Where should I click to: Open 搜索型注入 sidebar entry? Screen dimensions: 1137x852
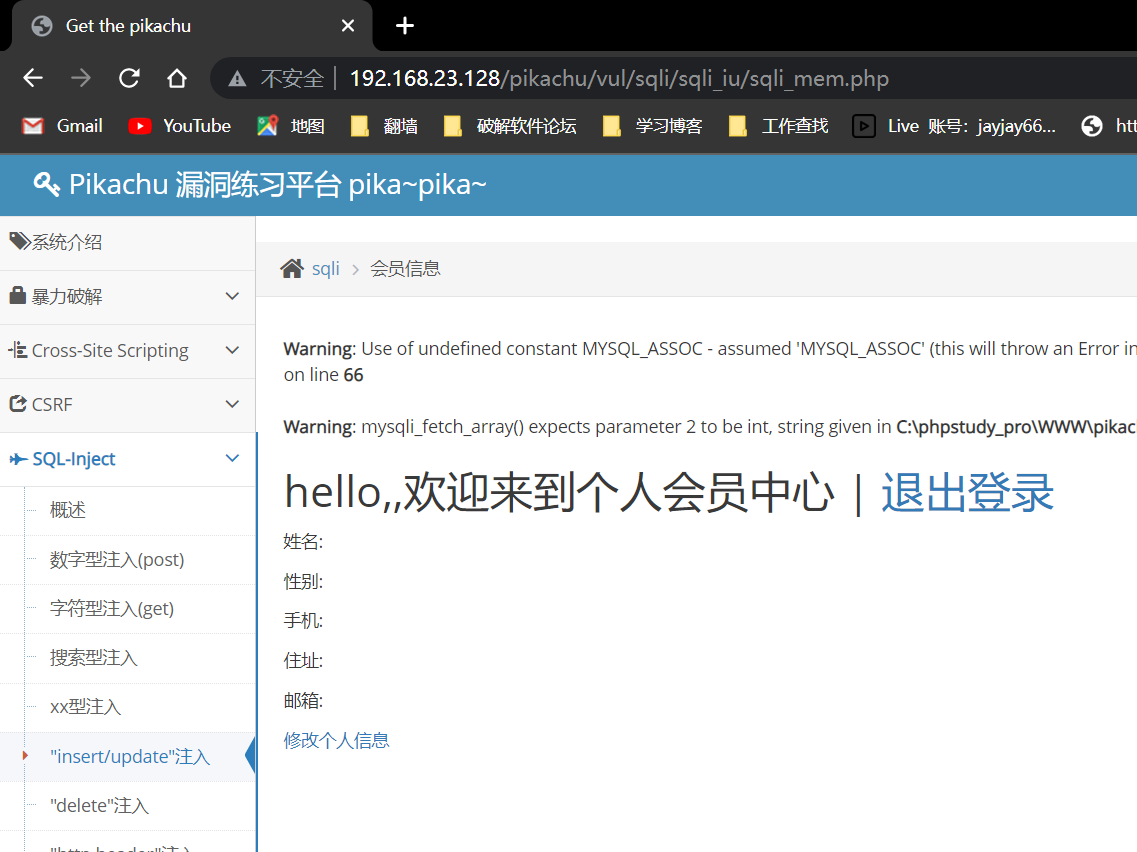94,658
